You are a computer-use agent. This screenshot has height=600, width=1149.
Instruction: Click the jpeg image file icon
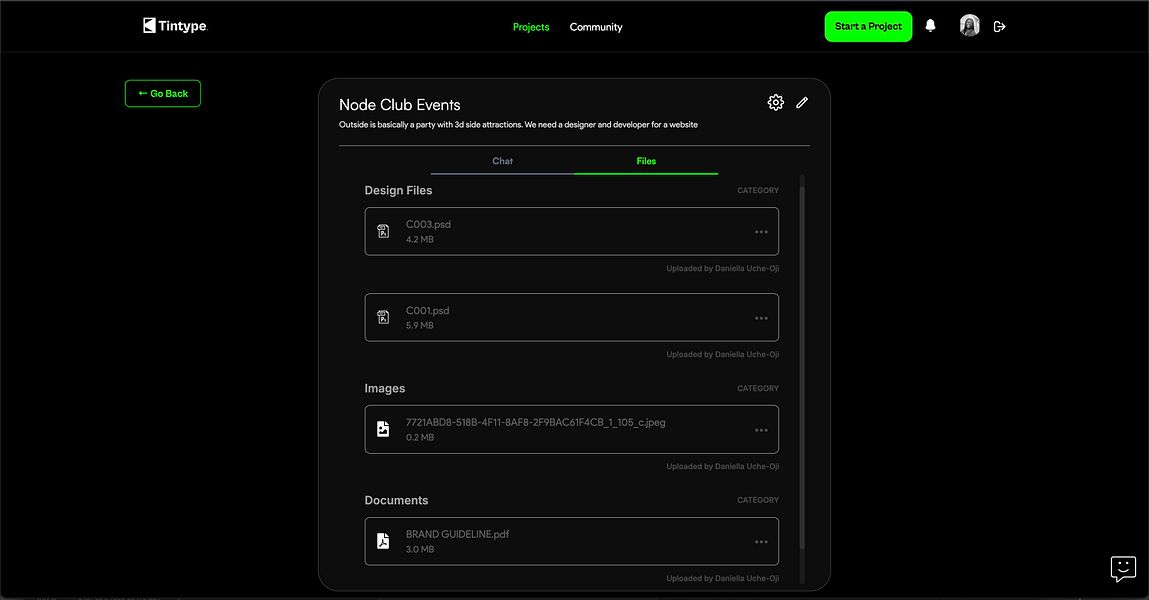tap(383, 429)
